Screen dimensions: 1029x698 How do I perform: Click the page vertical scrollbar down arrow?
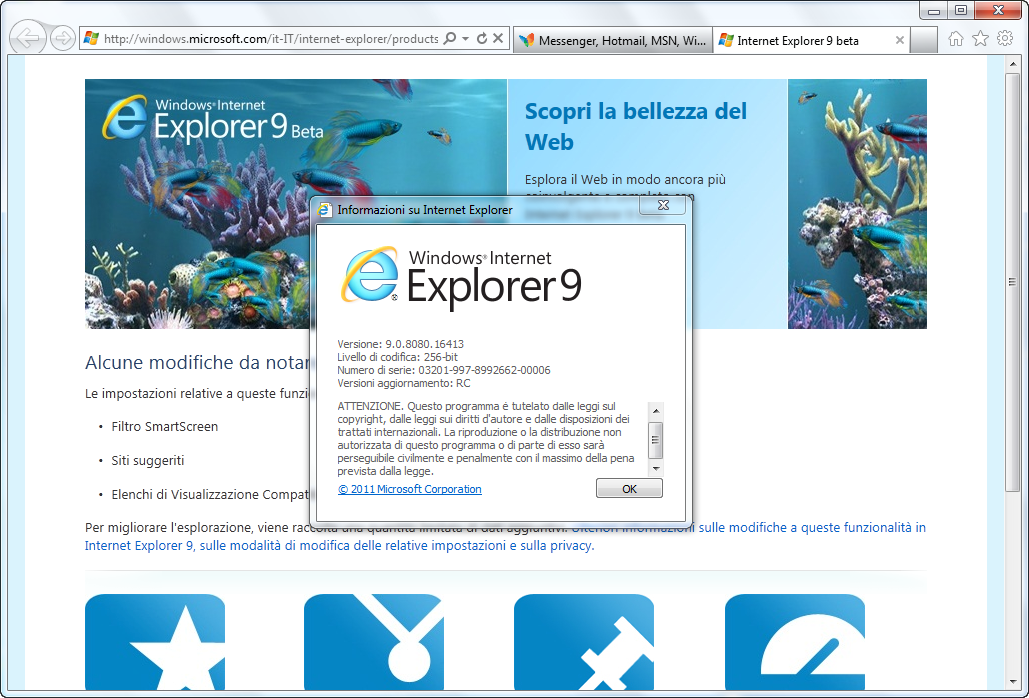pyautogui.click(x=1013, y=683)
